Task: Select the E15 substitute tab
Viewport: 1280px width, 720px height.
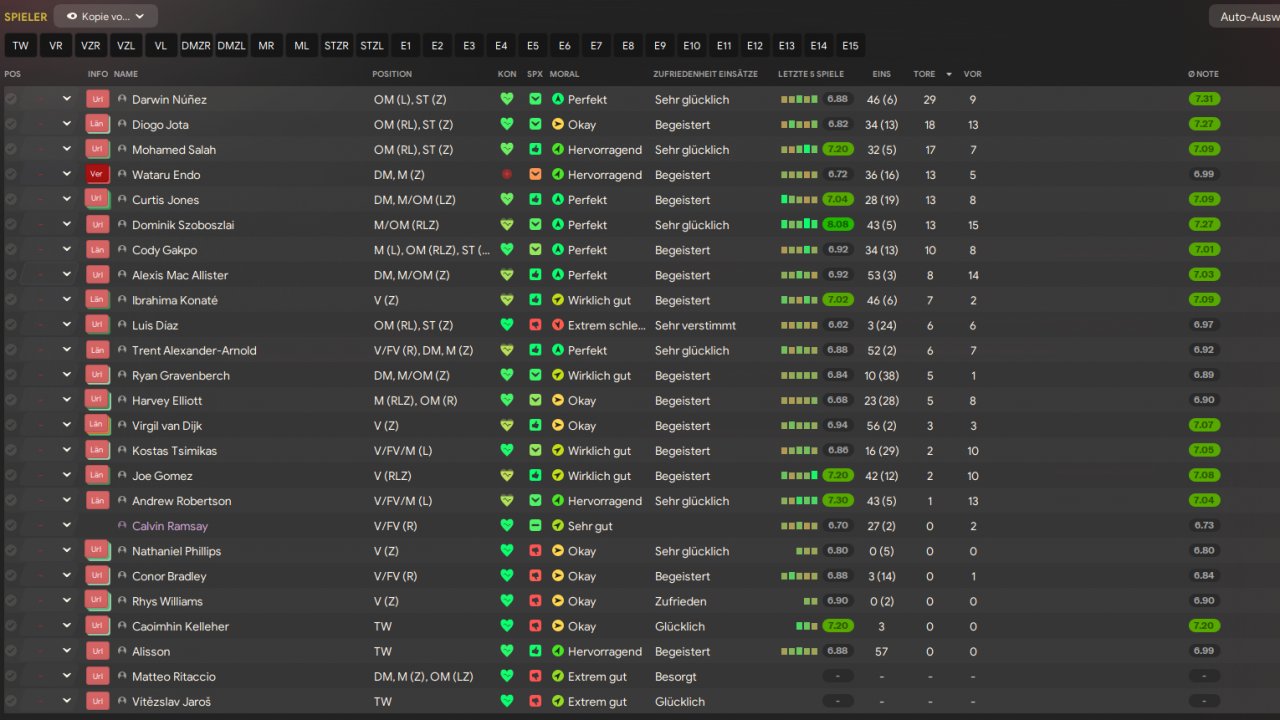Action: tap(850, 46)
